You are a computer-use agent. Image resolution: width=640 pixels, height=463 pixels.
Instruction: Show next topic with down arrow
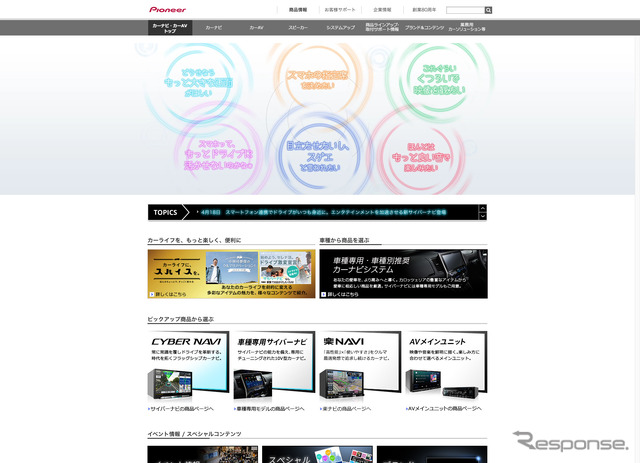point(482,216)
